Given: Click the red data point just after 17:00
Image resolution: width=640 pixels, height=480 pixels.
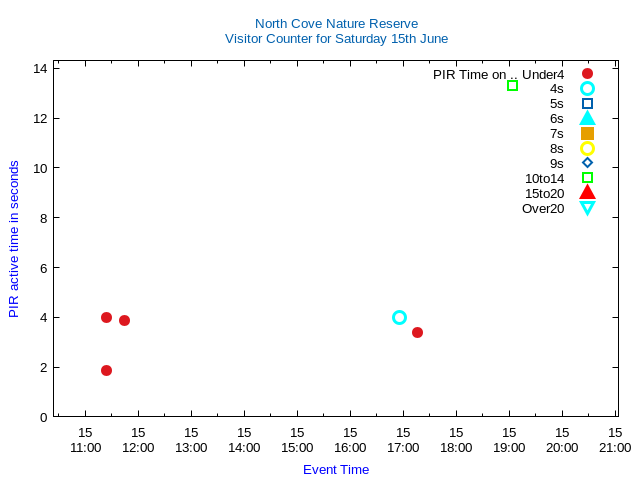Looking at the screenshot, I should pyautogui.click(x=417, y=332).
